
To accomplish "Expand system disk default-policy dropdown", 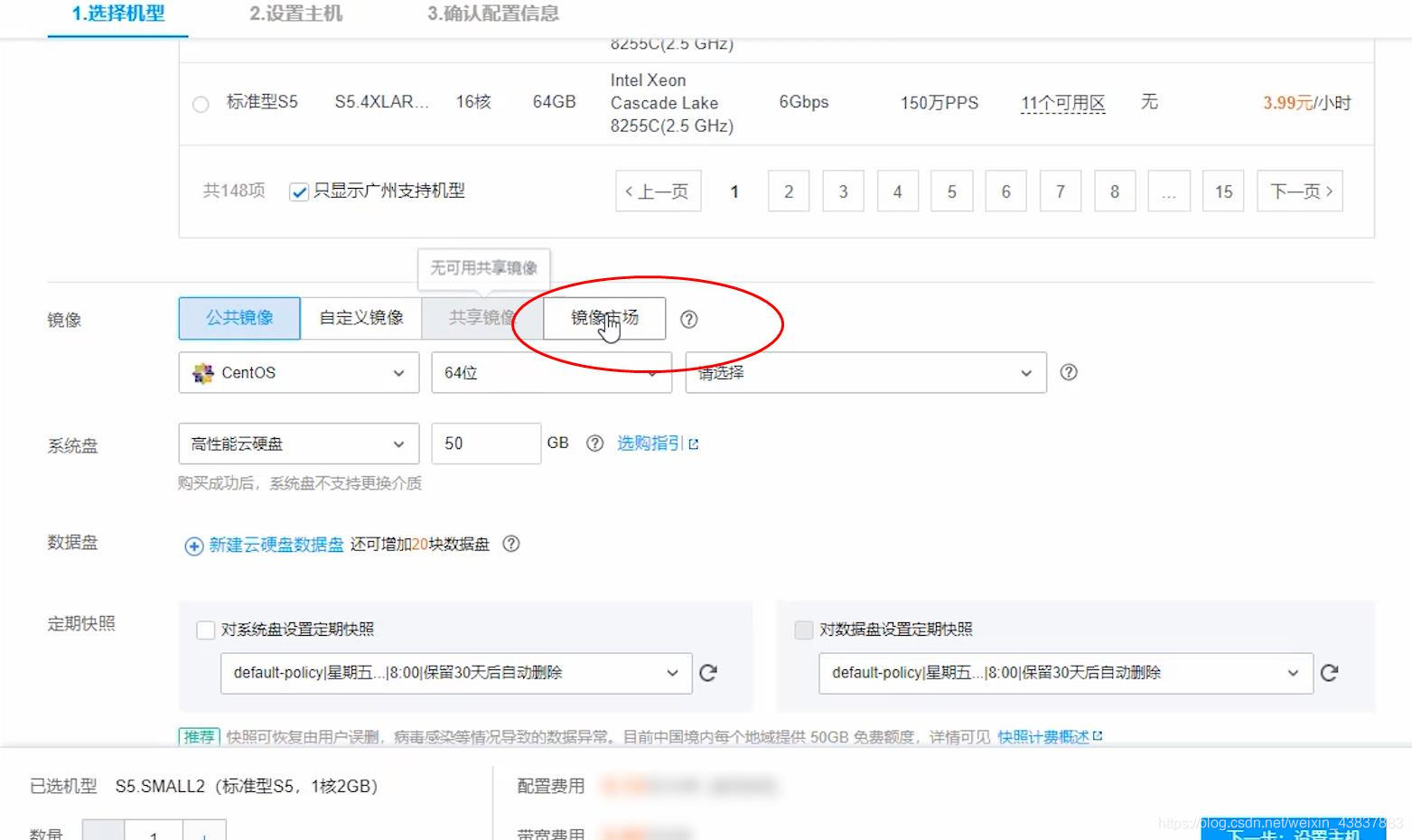I will pyautogui.click(x=456, y=673).
